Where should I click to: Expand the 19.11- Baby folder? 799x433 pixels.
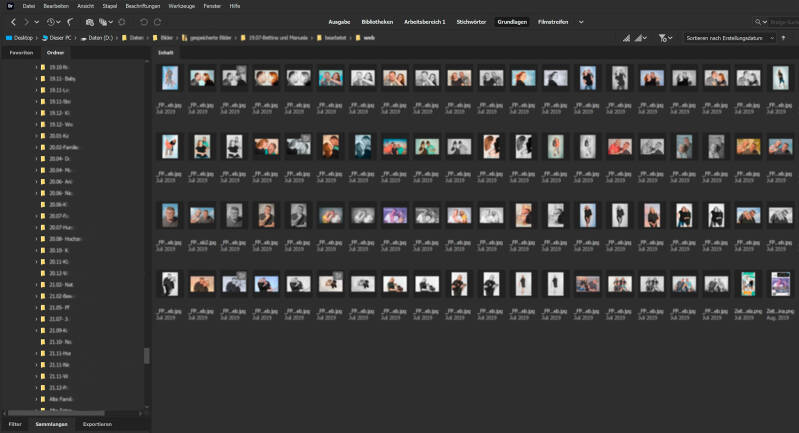[36, 79]
